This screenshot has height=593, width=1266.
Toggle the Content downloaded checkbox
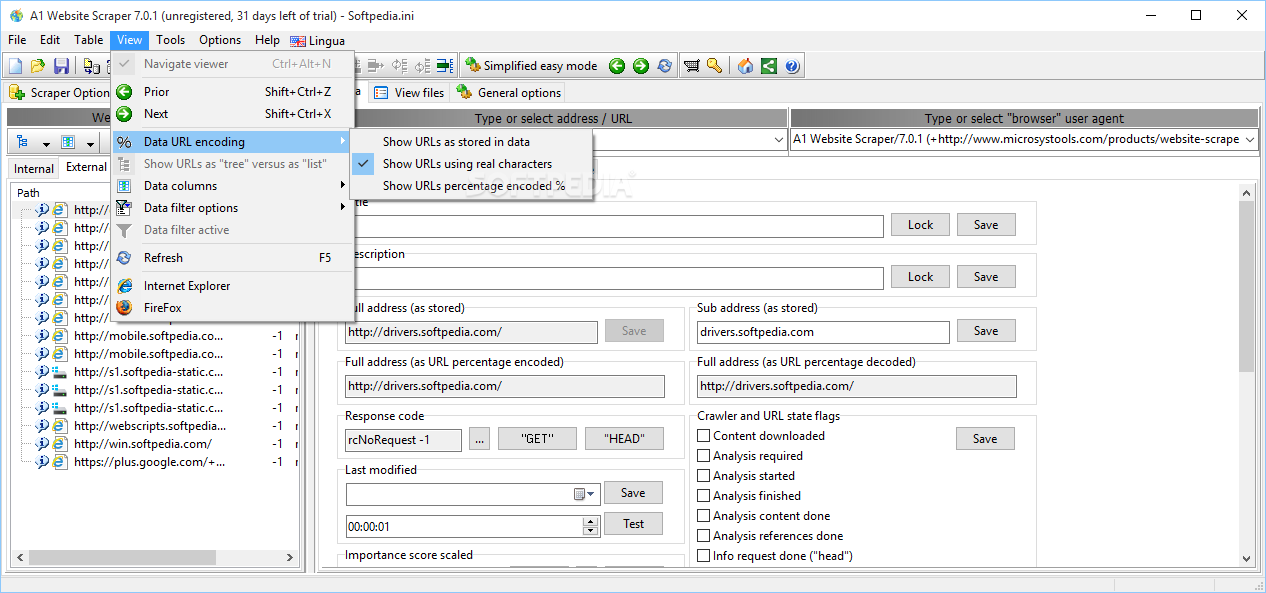pyautogui.click(x=704, y=436)
